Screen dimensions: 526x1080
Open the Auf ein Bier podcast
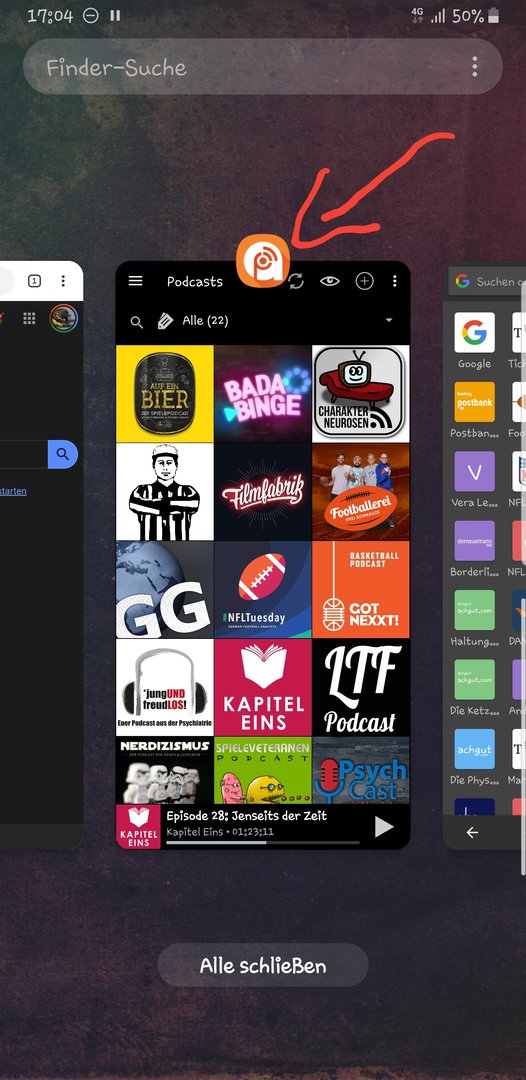[x=165, y=394]
